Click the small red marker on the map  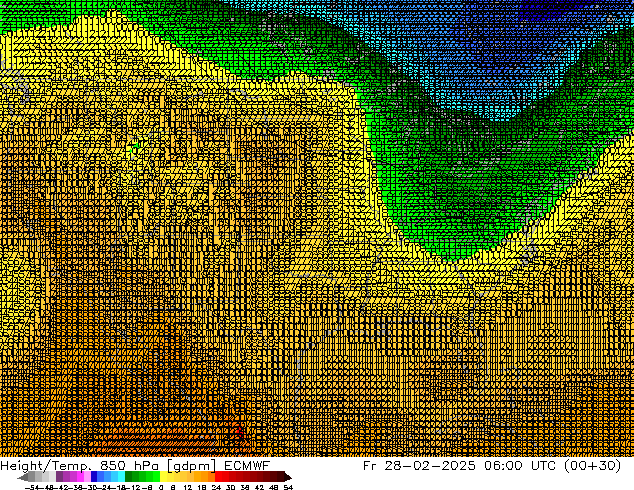click(x=239, y=431)
